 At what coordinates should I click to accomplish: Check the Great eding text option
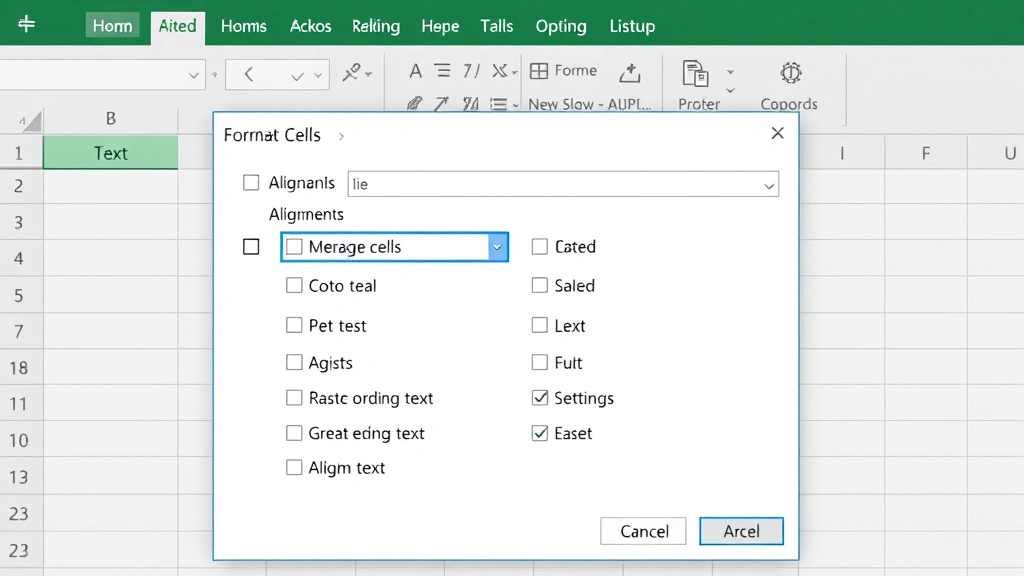294,433
